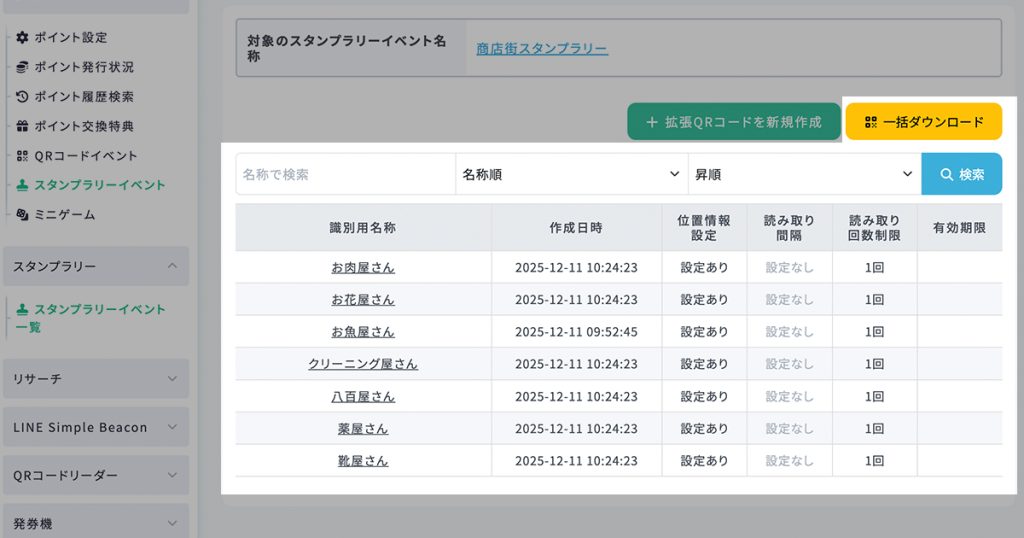Click the gear icon beside ポイント設定
Viewport: 1024px width, 538px height.
(x=23, y=38)
